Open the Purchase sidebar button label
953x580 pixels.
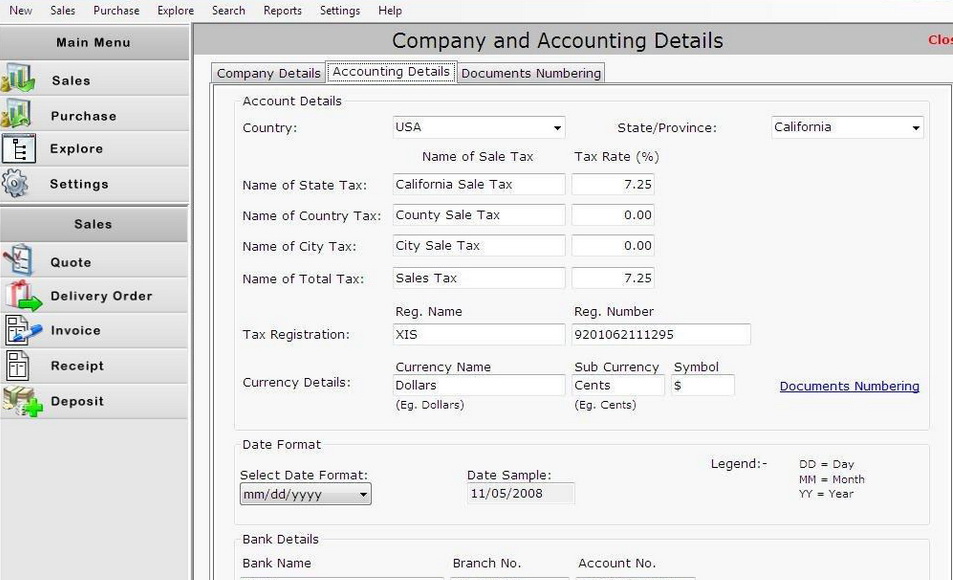point(83,116)
